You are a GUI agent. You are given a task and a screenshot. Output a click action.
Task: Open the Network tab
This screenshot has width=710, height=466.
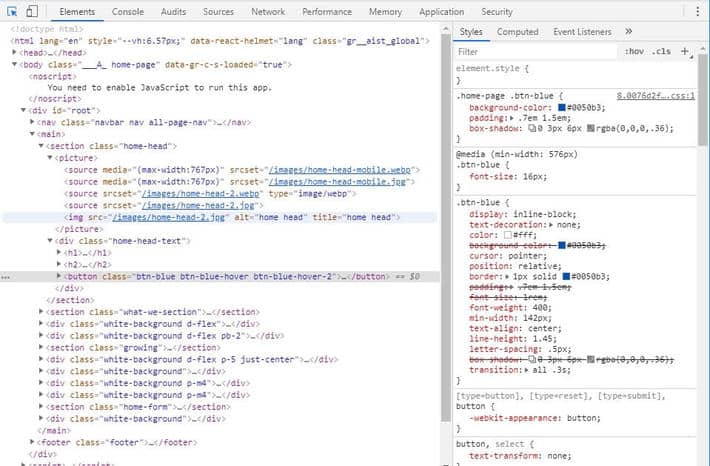point(268,12)
